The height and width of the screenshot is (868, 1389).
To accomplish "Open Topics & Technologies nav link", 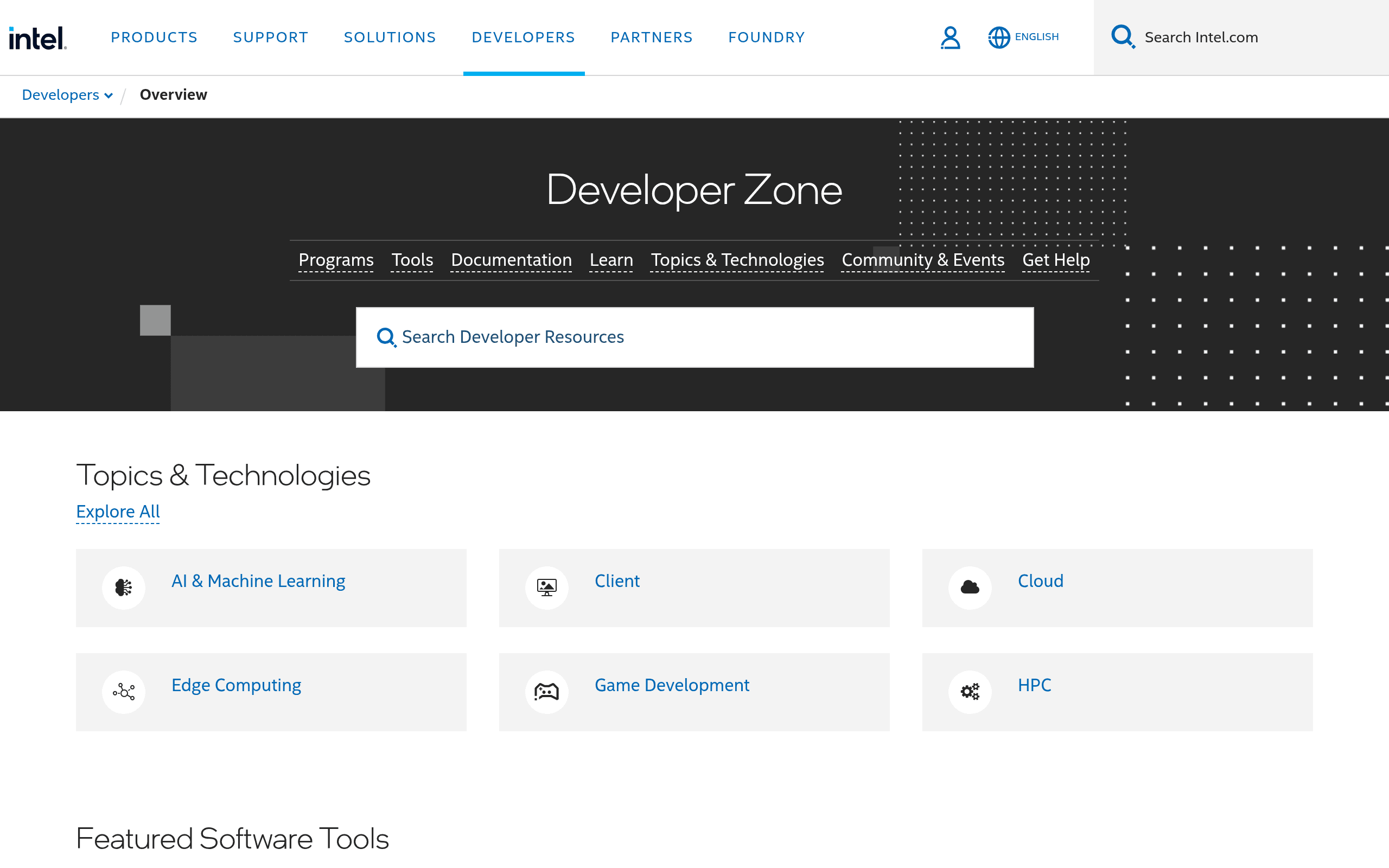I will pyautogui.click(x=737, y=260).
